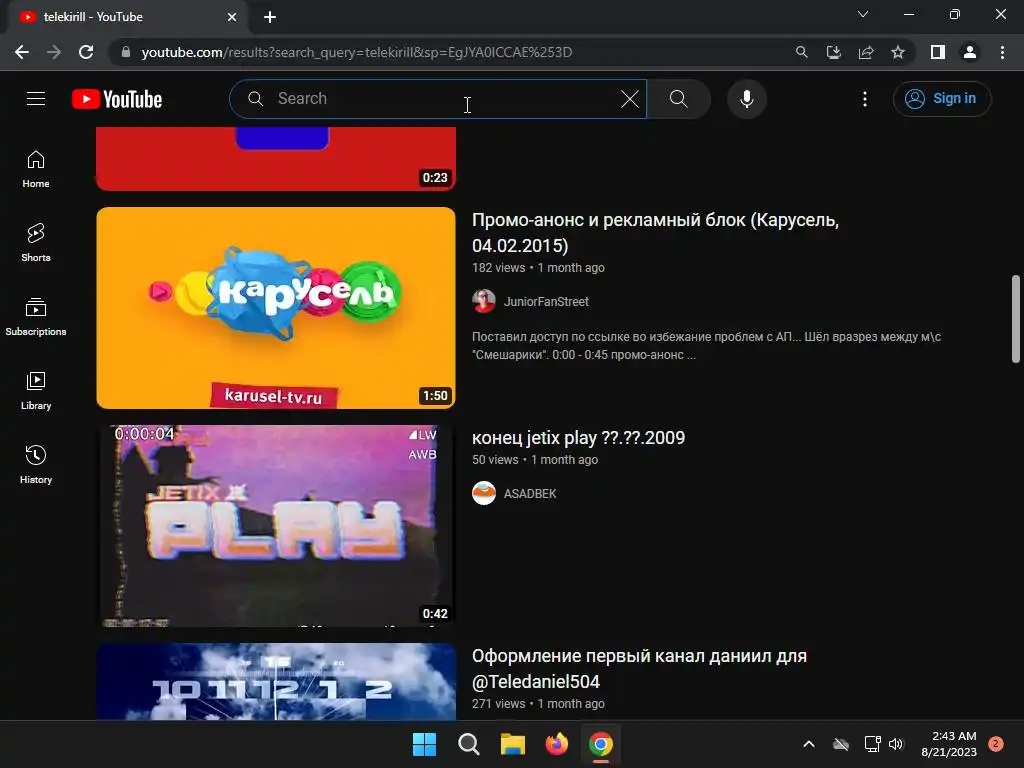Click the tray network display icon
1024x768 pixels.
[x=872, y=744]
